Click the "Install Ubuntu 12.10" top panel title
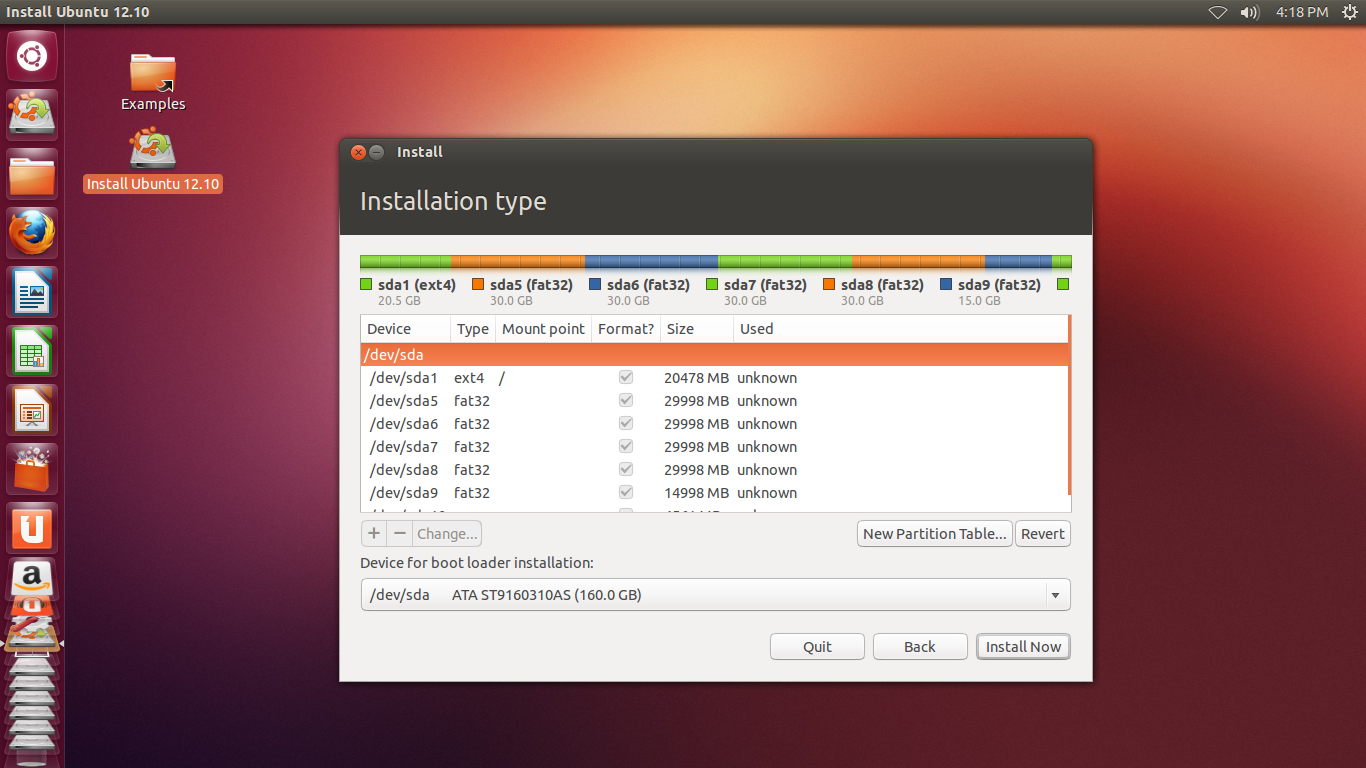Screen dimensions: 1366x768 78,12
